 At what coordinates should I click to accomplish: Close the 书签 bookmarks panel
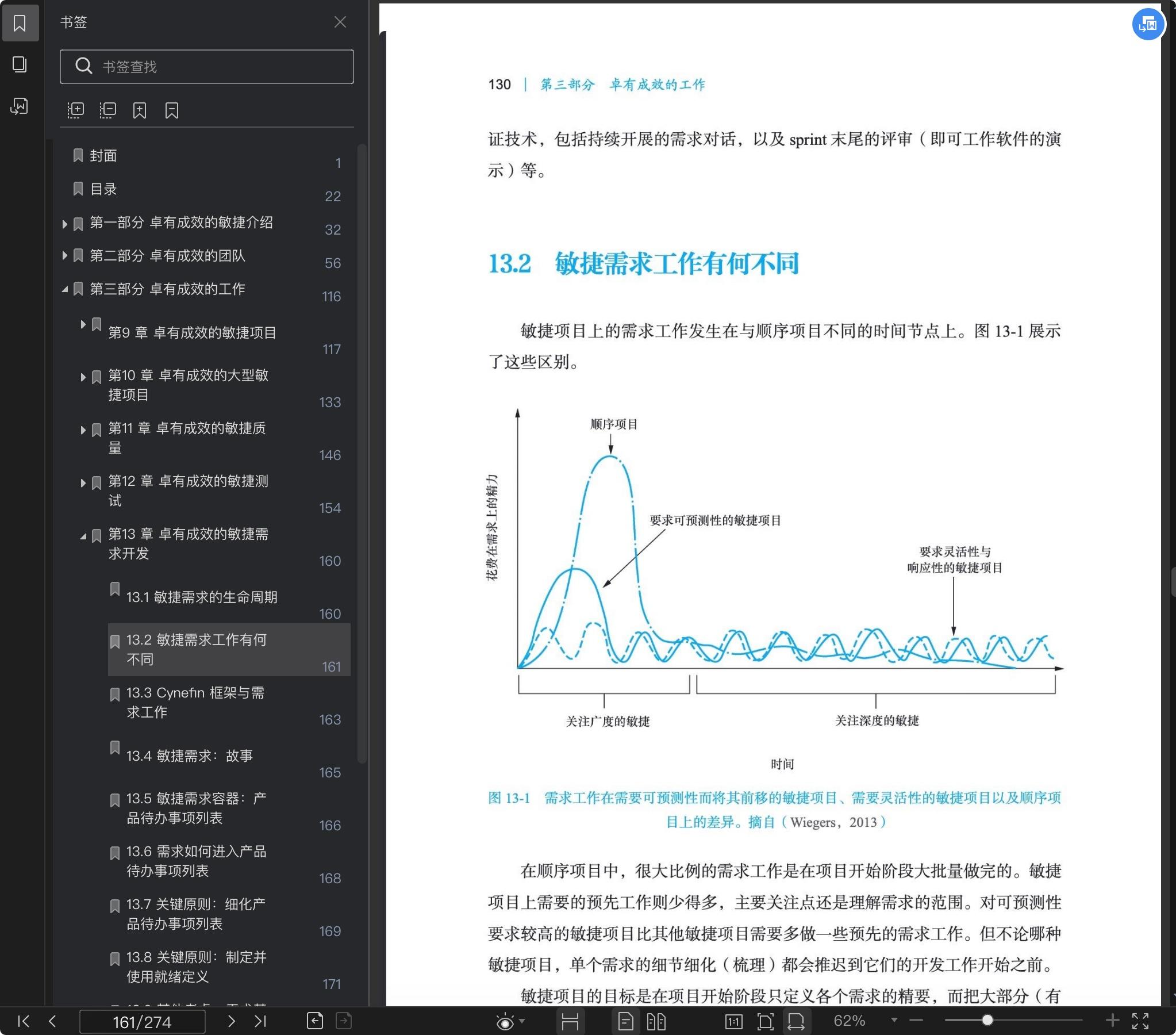340,22
